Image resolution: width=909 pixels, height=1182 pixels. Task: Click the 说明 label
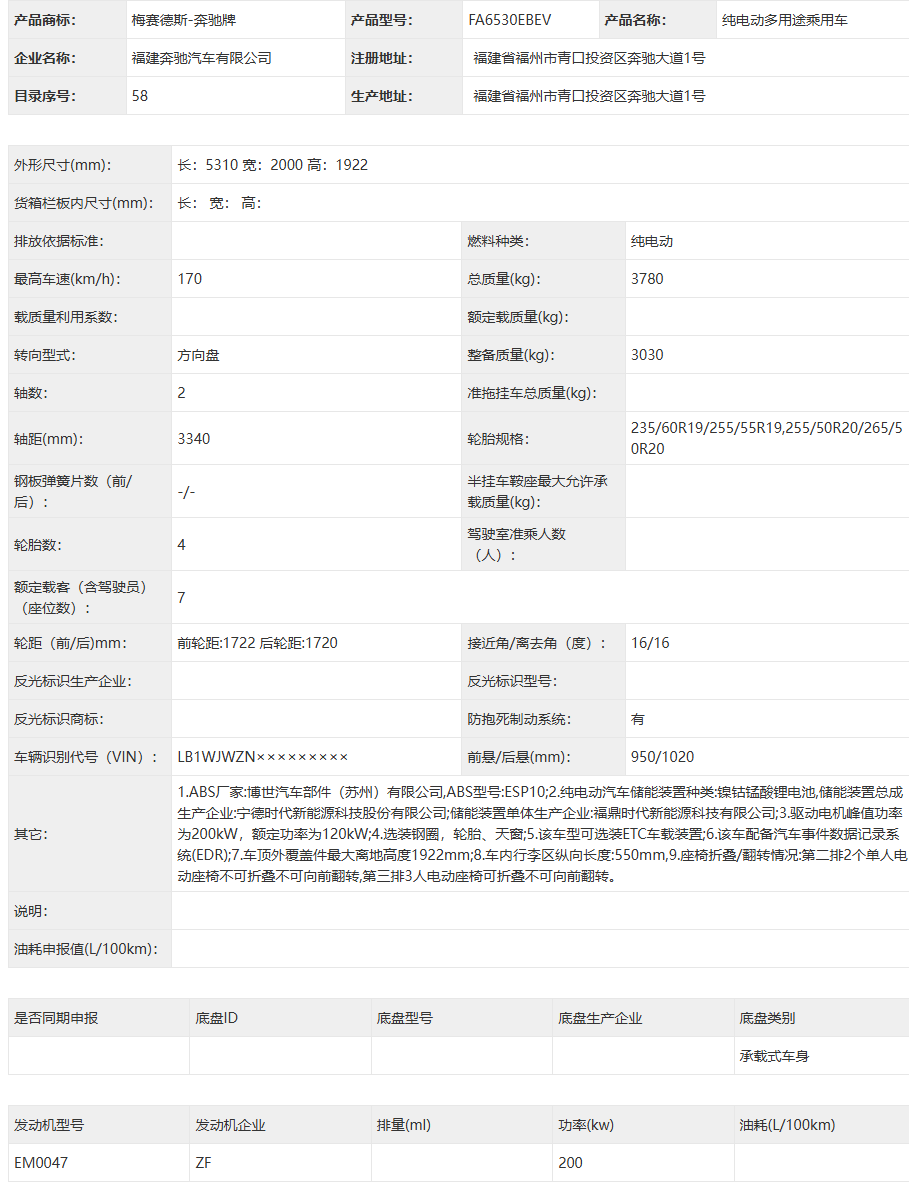point(31,911)
